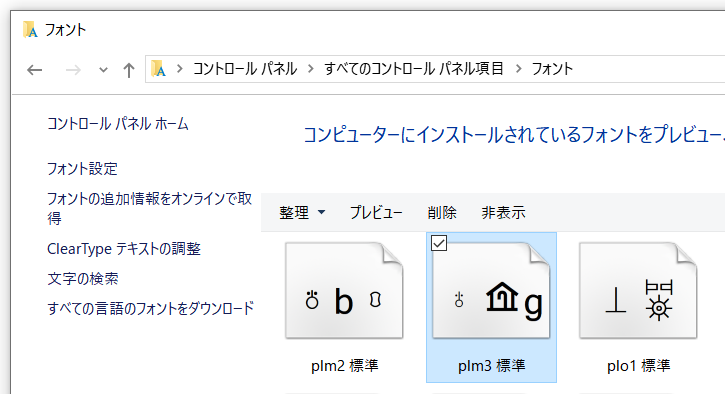Select the plo1 標準 font icon
725x394 pixels.
click(638, 290)
